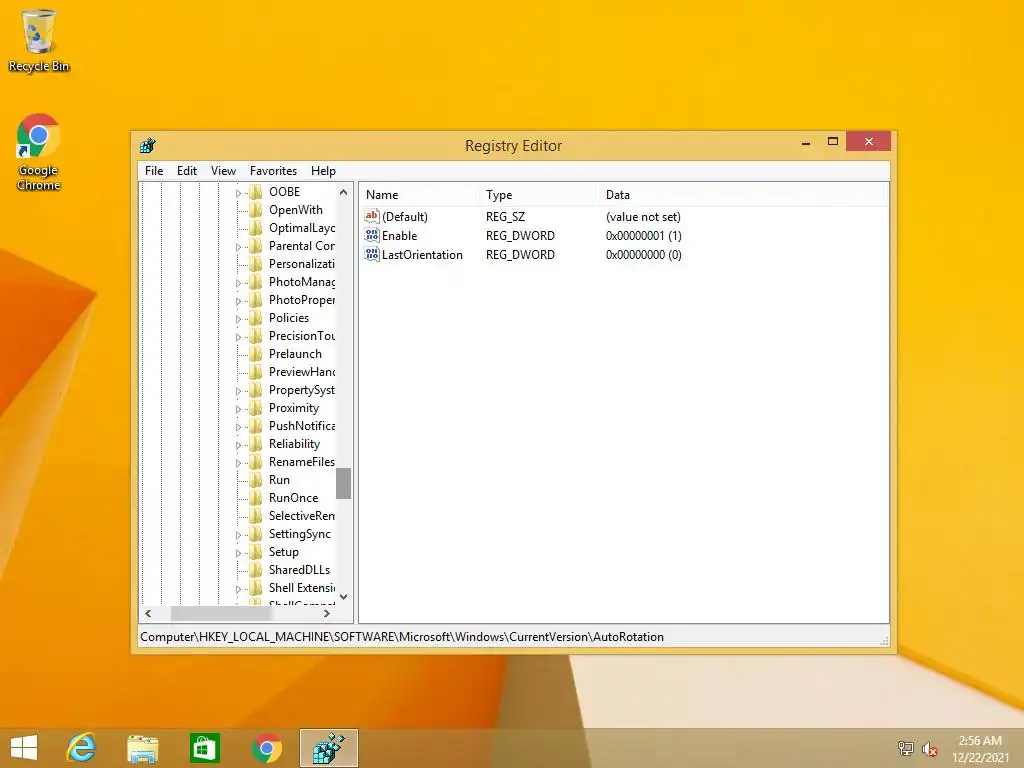Select the (Default) value string icon

point(372,216)
